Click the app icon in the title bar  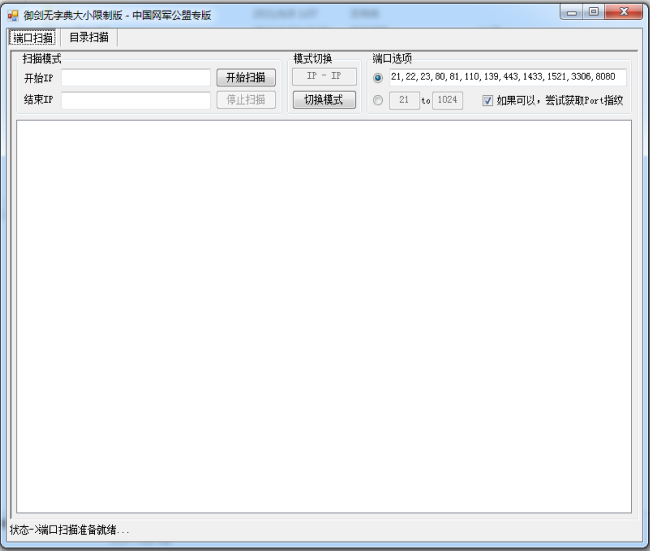coord(13,15)
